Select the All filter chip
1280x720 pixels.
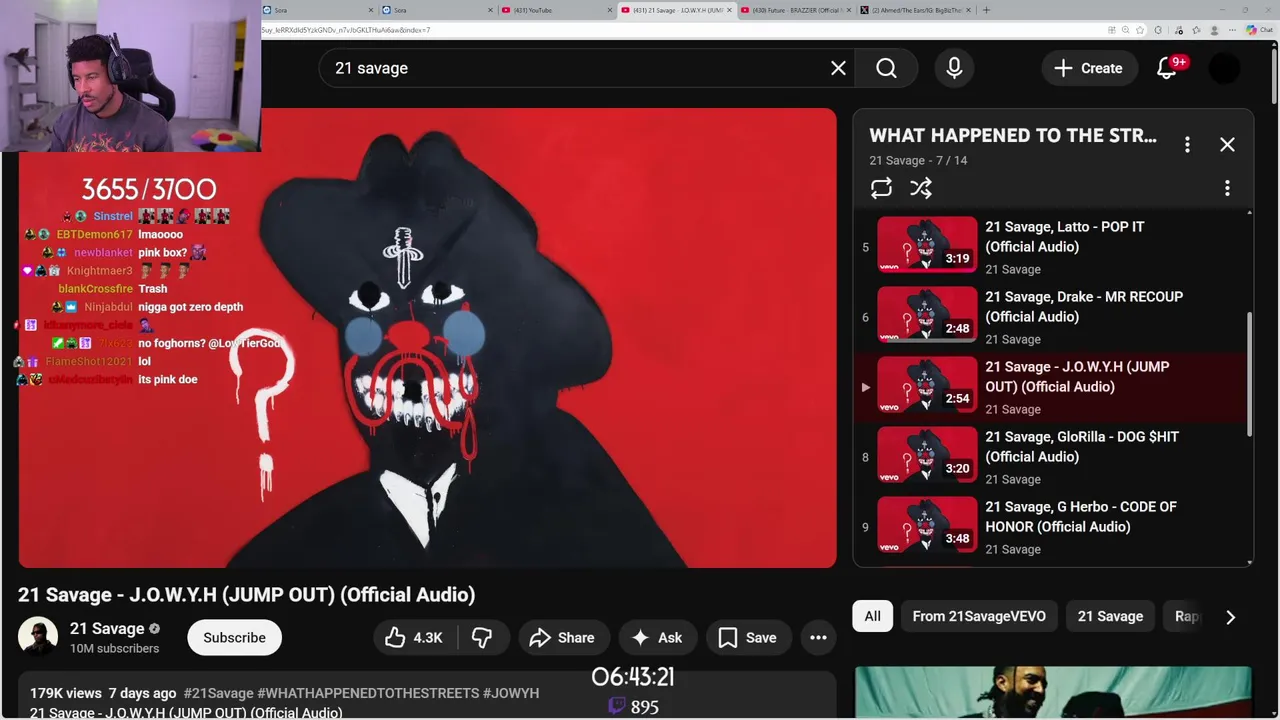coord(872,616)
